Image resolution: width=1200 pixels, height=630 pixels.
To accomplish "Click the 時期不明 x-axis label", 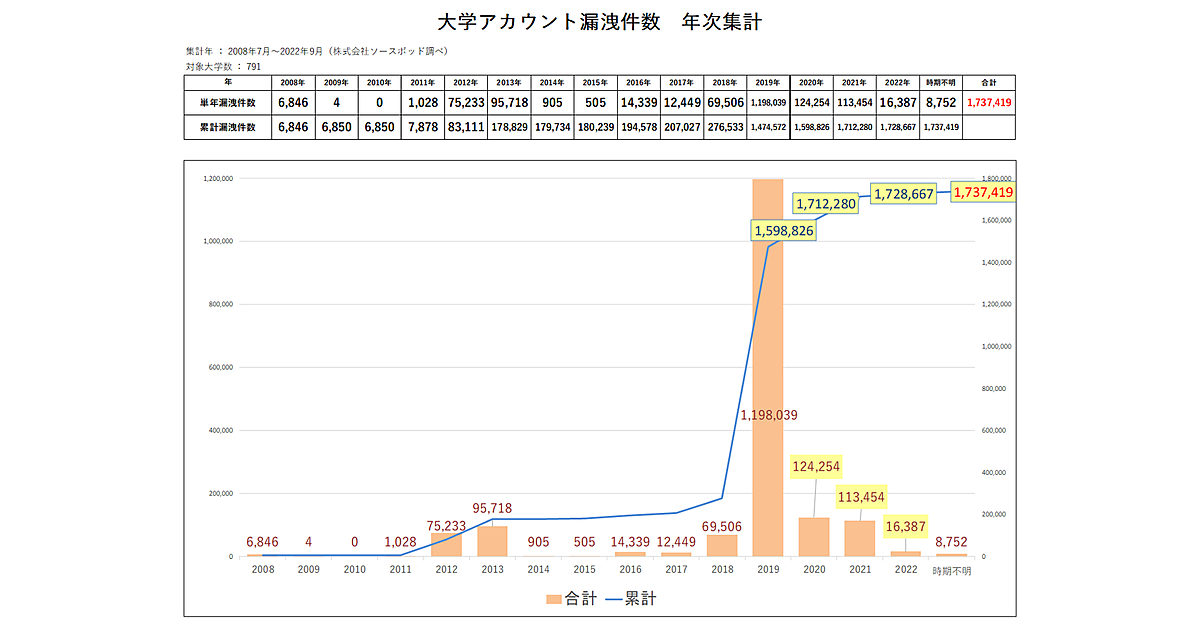I will [x=951, y=571].
